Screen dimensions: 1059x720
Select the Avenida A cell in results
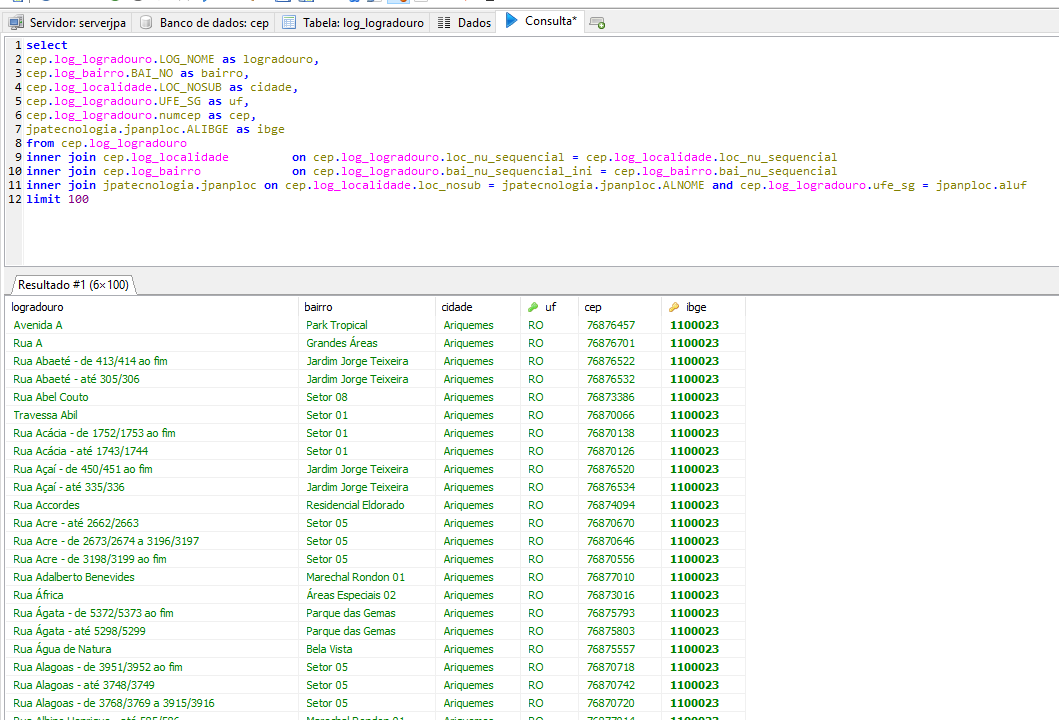point(38,325)
